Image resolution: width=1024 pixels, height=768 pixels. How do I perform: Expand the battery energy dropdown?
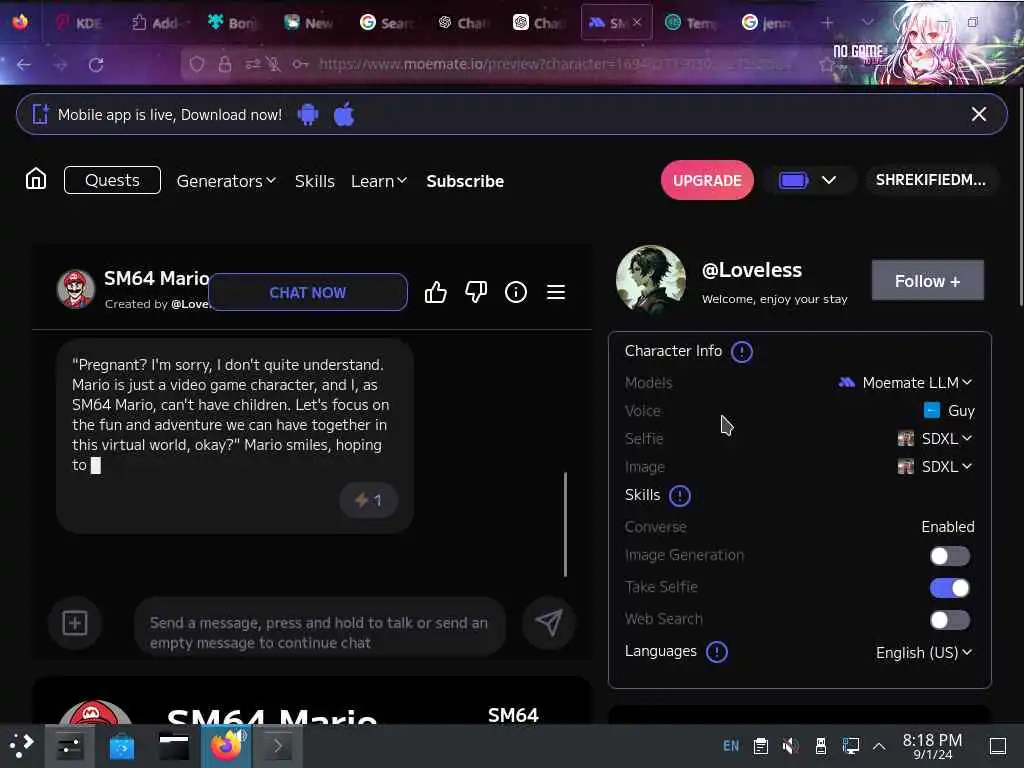pos(829,180)
